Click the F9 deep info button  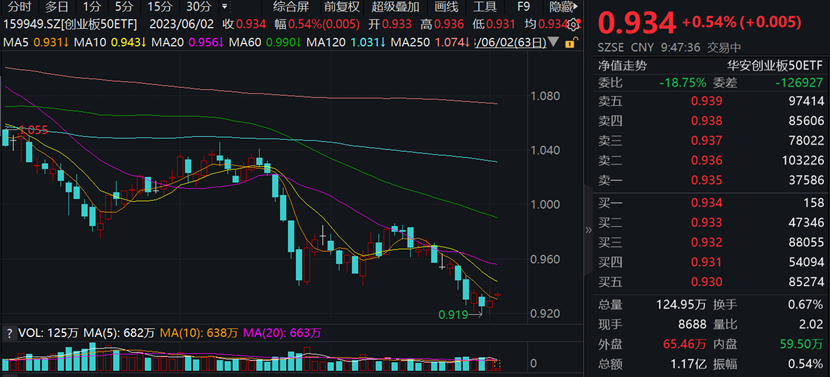524,7
